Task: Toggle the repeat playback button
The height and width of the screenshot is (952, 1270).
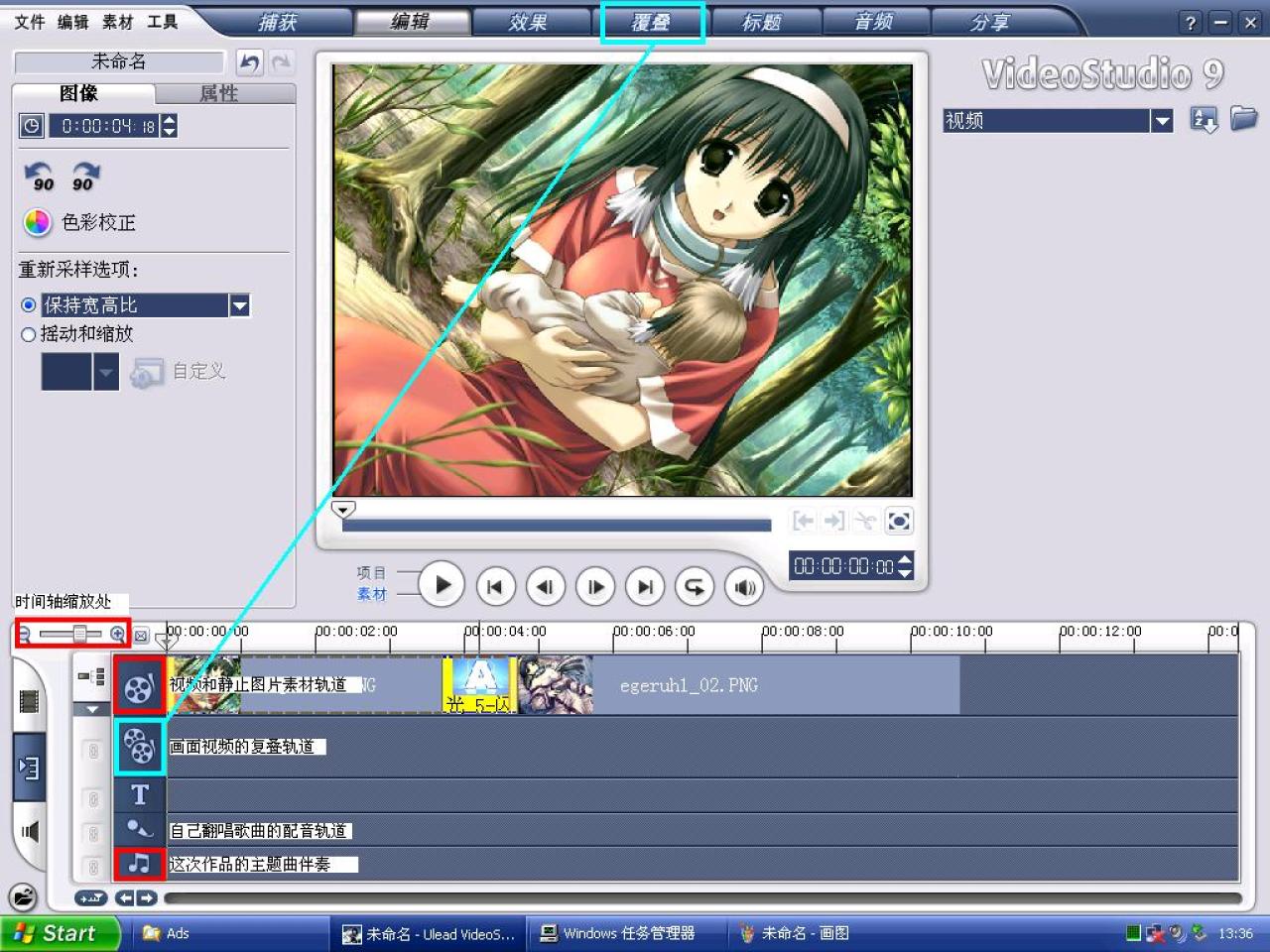Action: coord(695,587)
